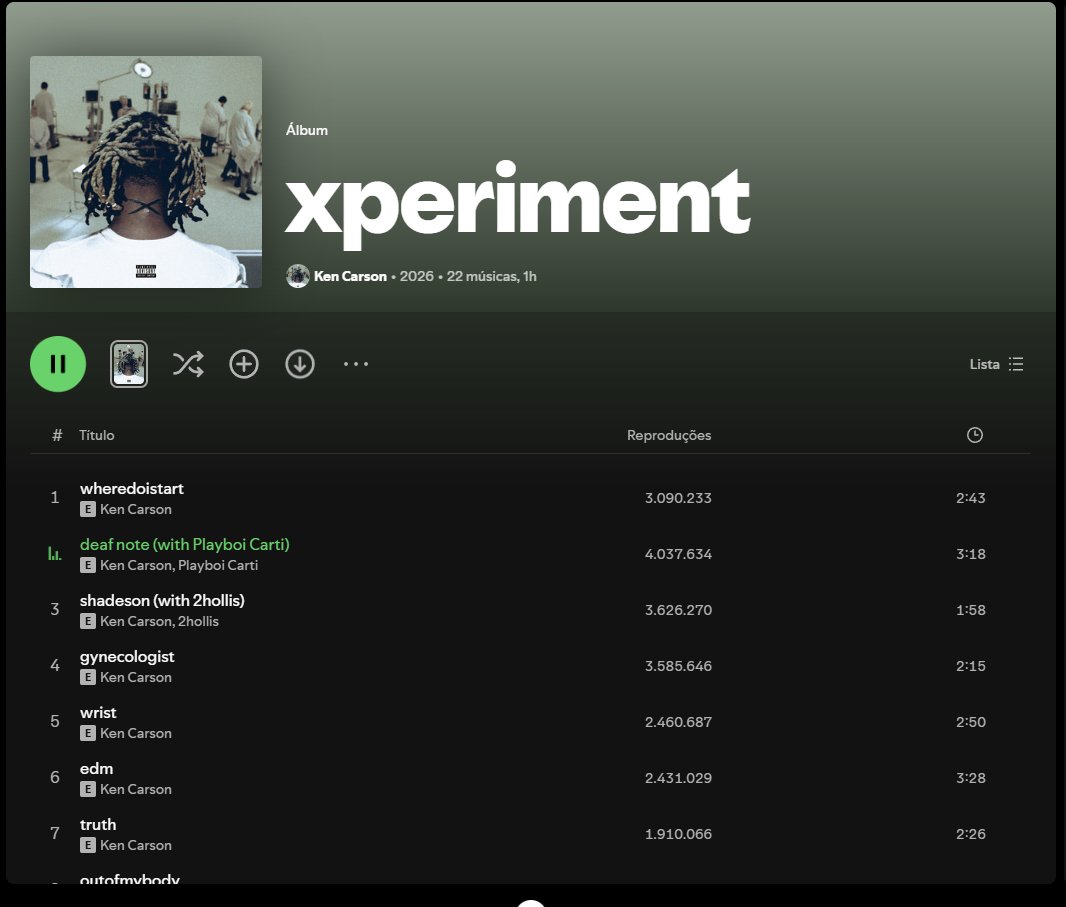Select the track gynecologist
1066x907 pixels.
[x=127, y=657]
